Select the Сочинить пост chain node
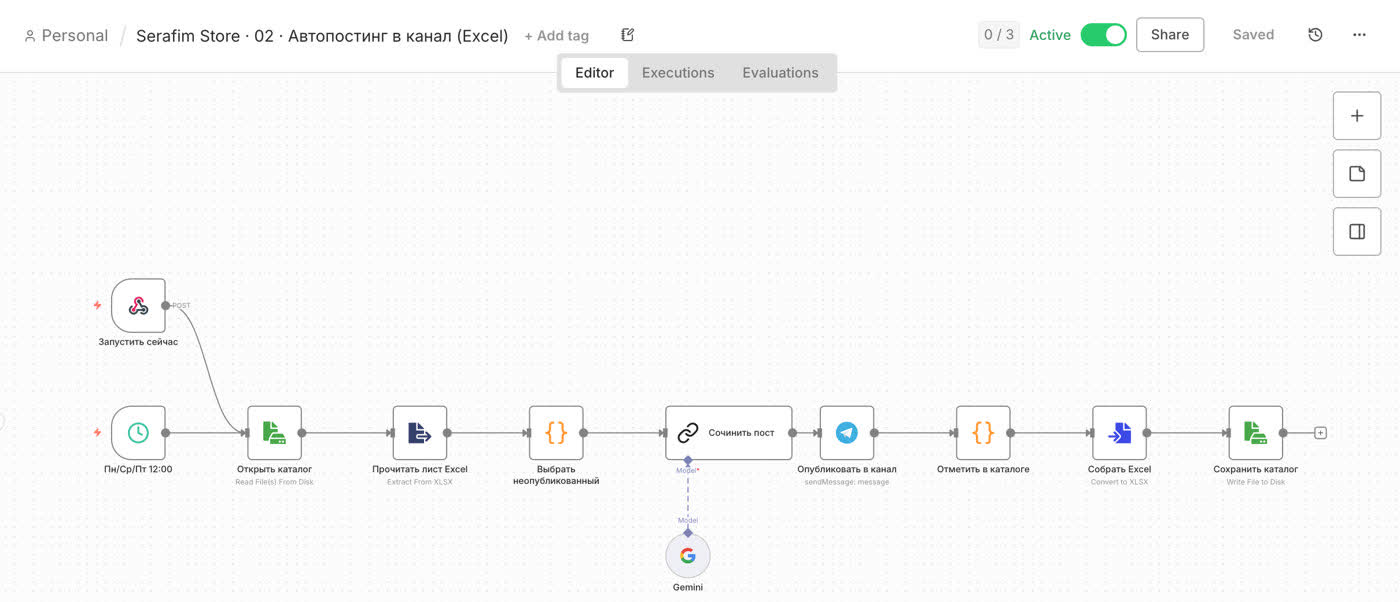 coord(729,433)
